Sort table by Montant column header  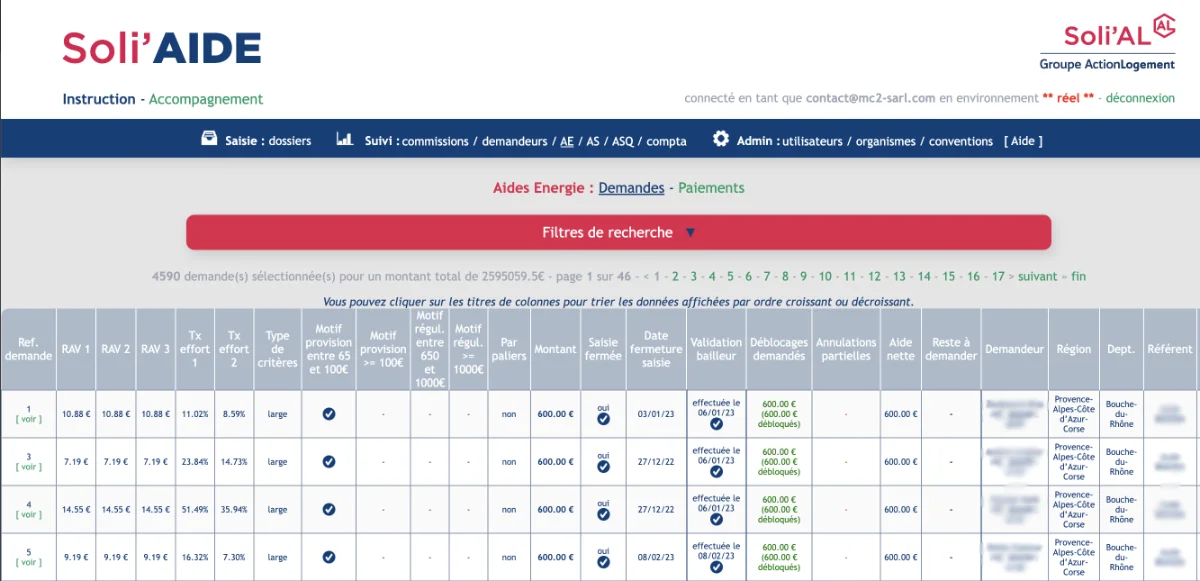click(x=555, y=348)
